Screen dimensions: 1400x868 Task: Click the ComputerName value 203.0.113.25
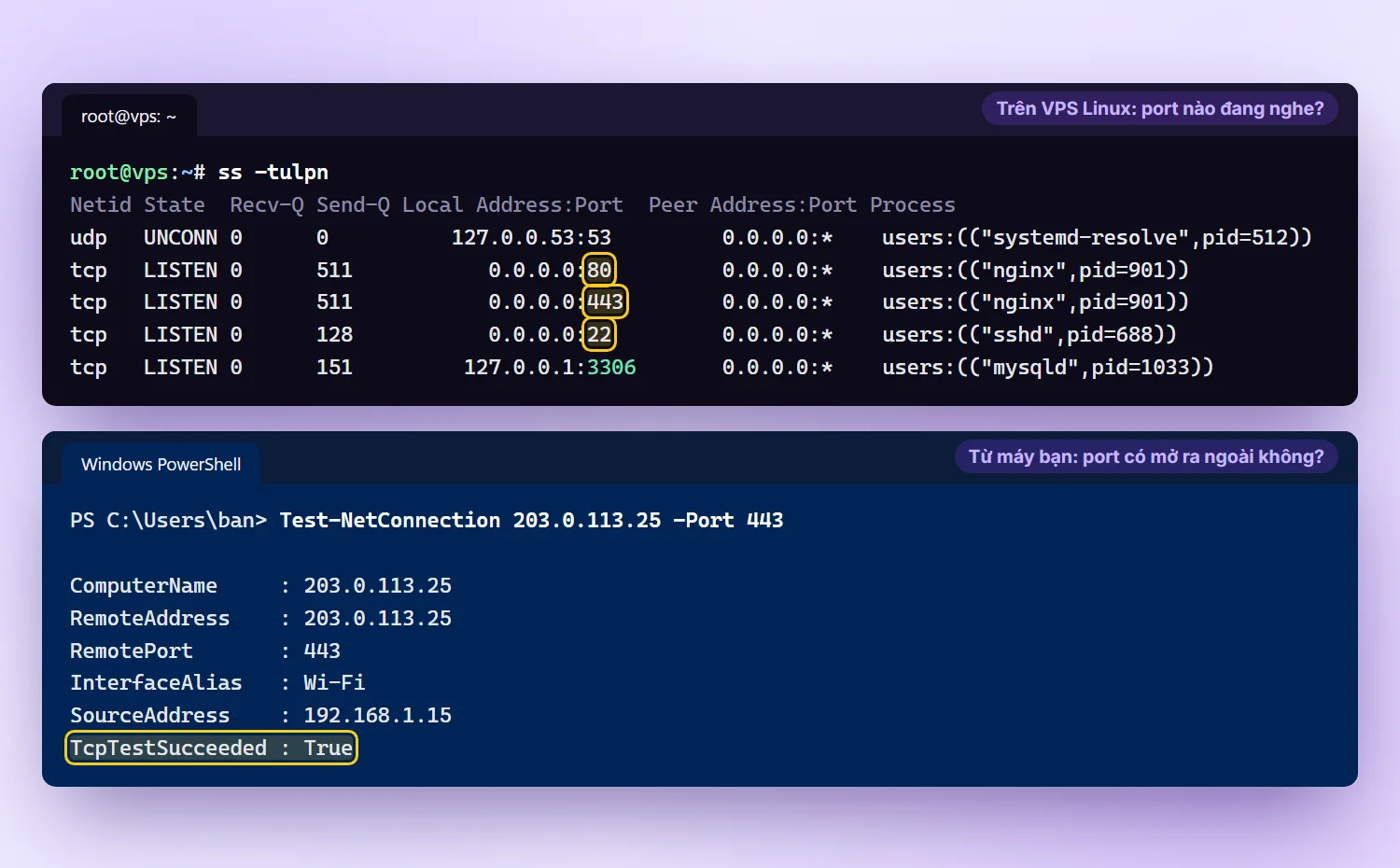coord(377,586)
